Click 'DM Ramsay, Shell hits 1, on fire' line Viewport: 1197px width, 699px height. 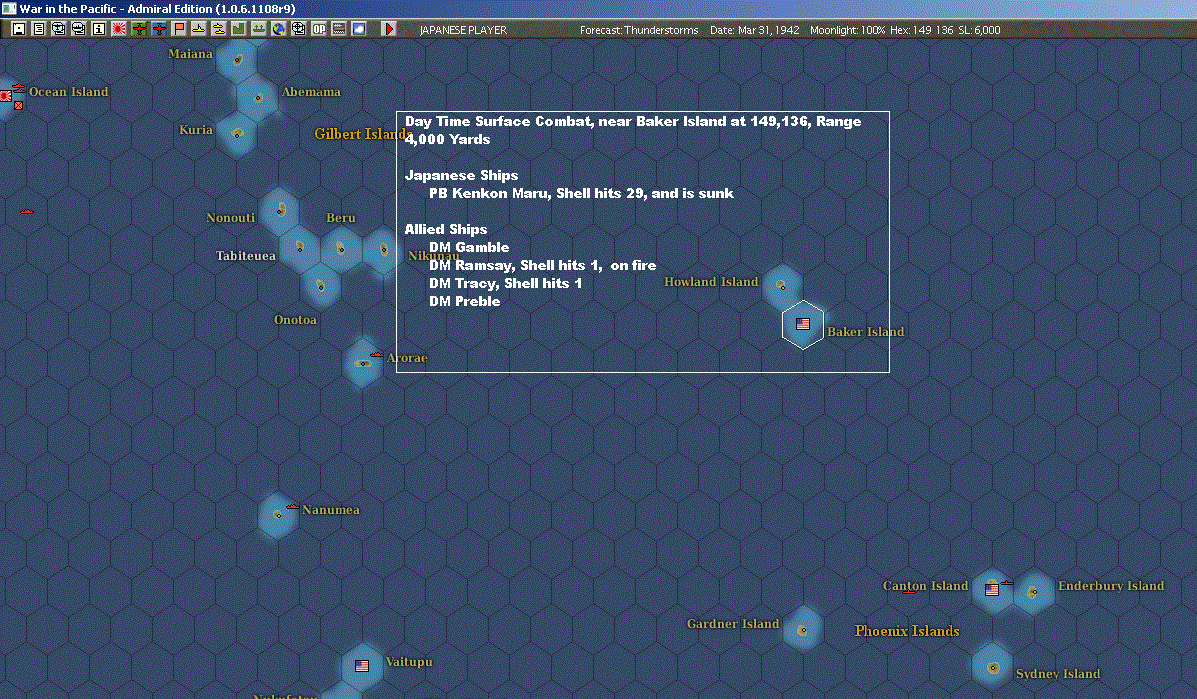(x=542, y=265)
